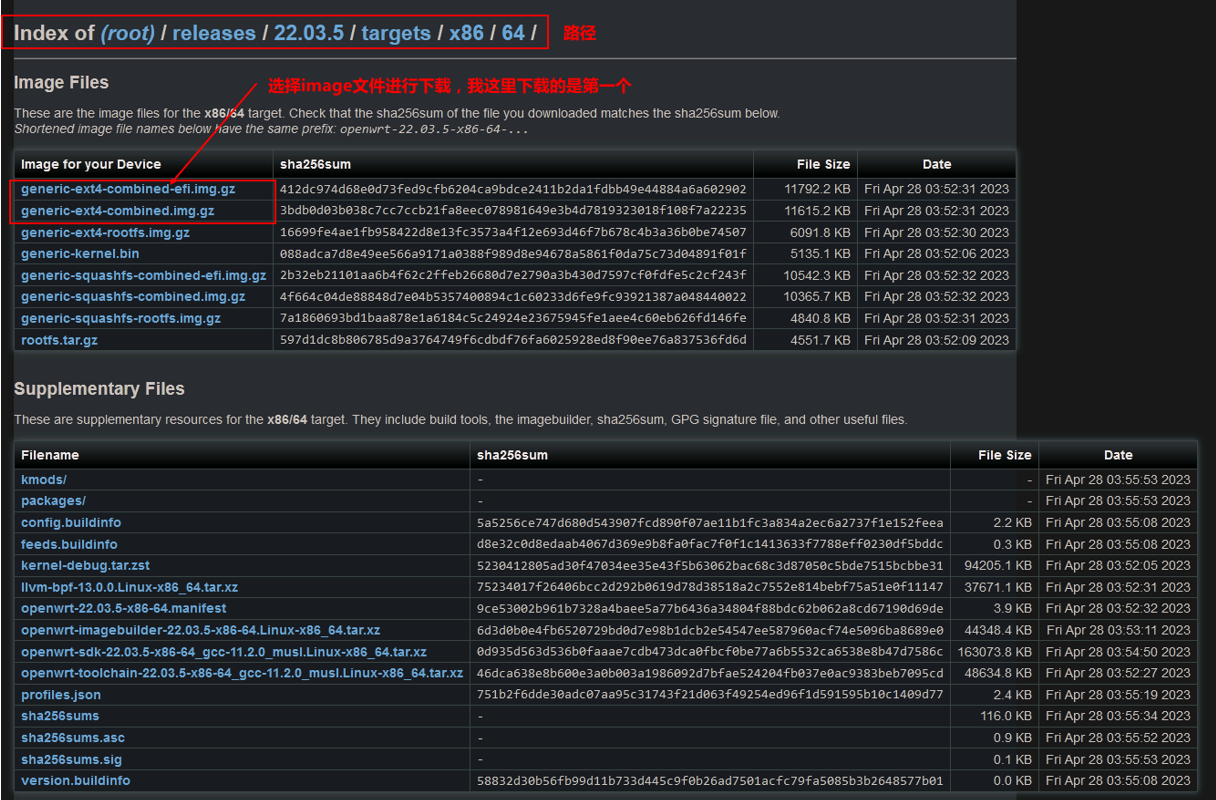Download the openwrt-imagebuilder tarball

200,631
